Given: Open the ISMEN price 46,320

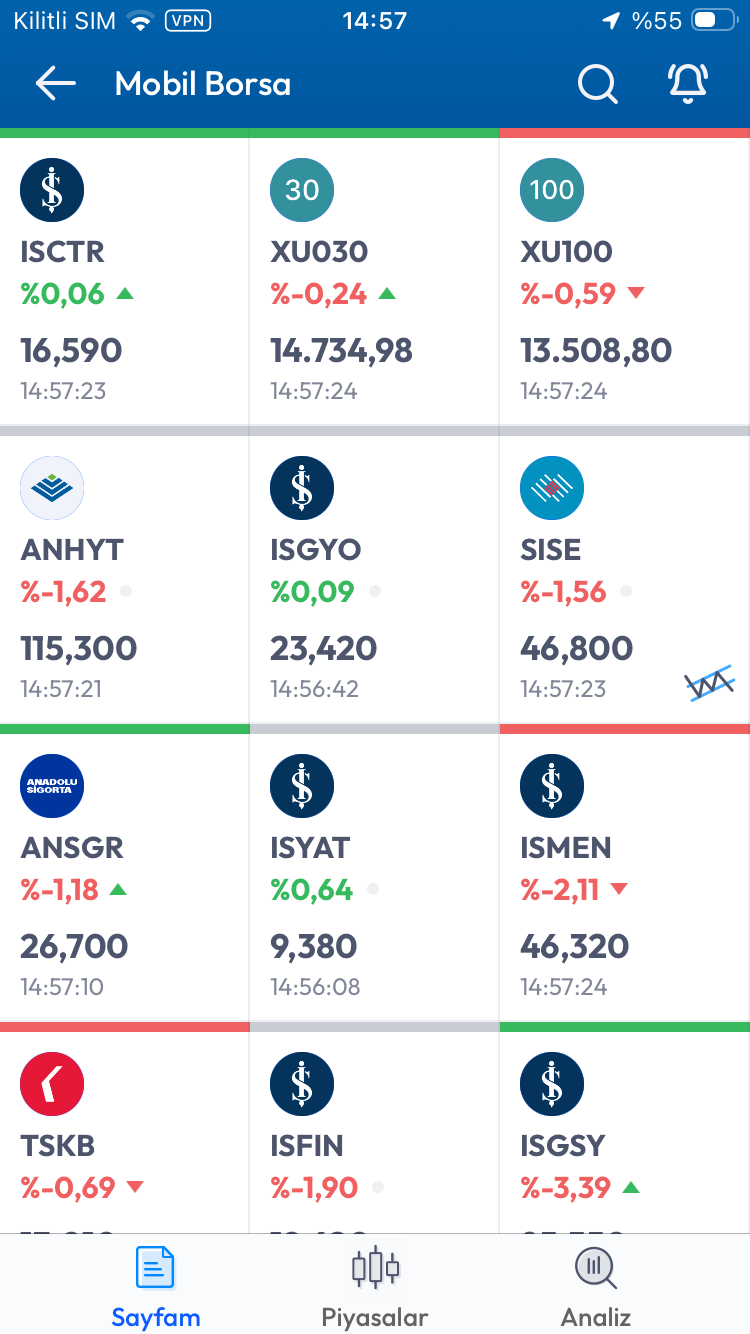Looking at the screenshot, I should 574,946.
